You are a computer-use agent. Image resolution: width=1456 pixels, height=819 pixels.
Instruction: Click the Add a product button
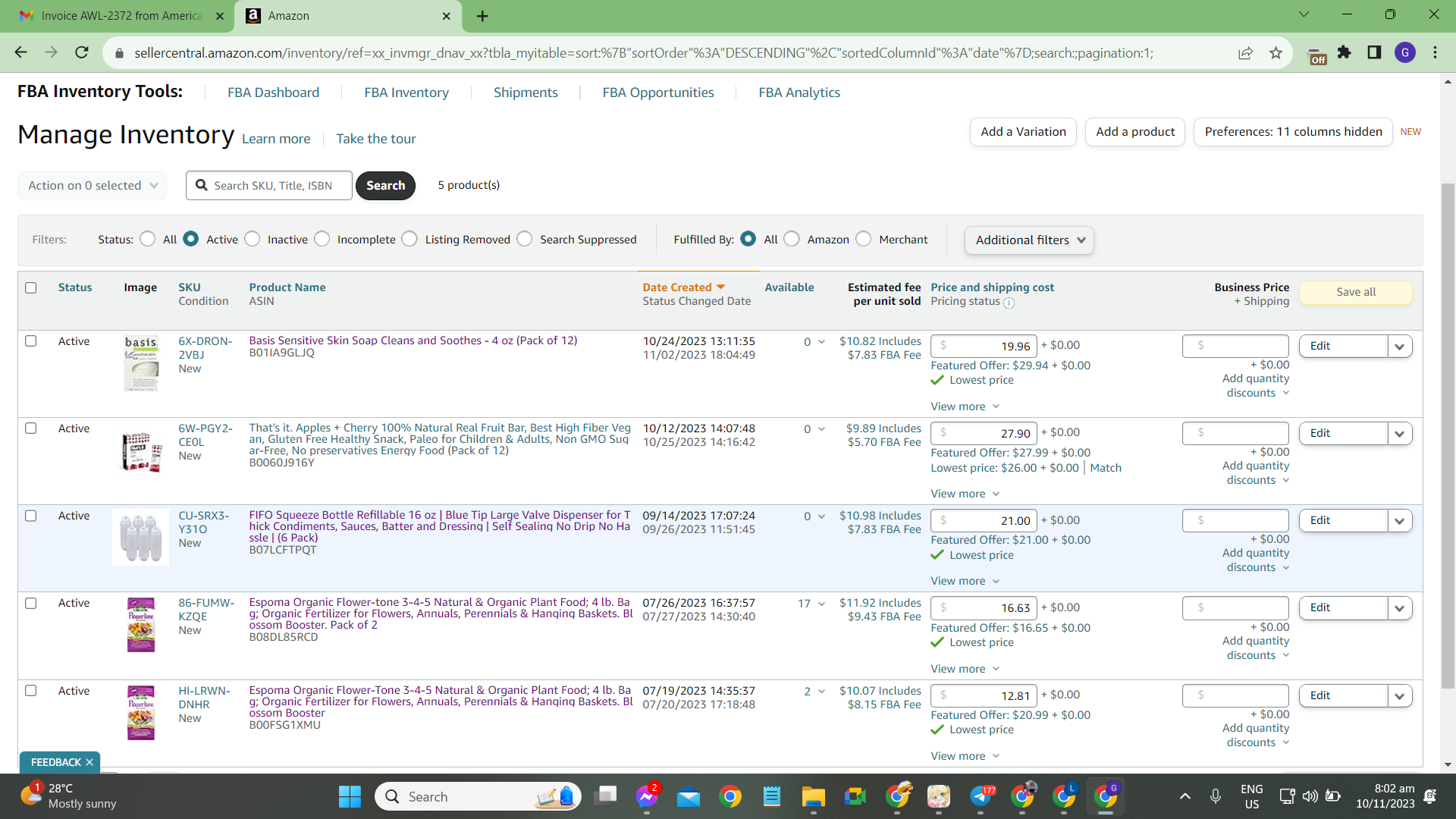coord(1135,132)
